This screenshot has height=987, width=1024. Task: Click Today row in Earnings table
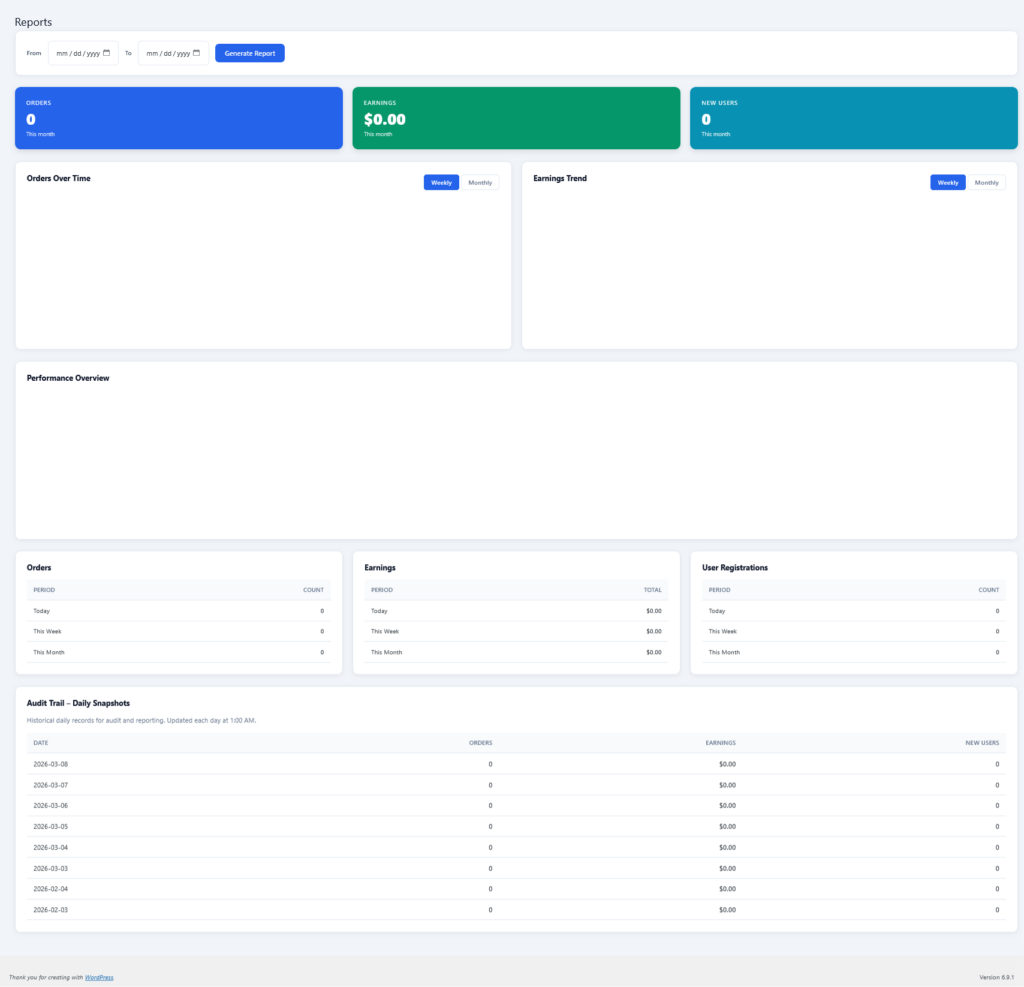tap(516, 611)
